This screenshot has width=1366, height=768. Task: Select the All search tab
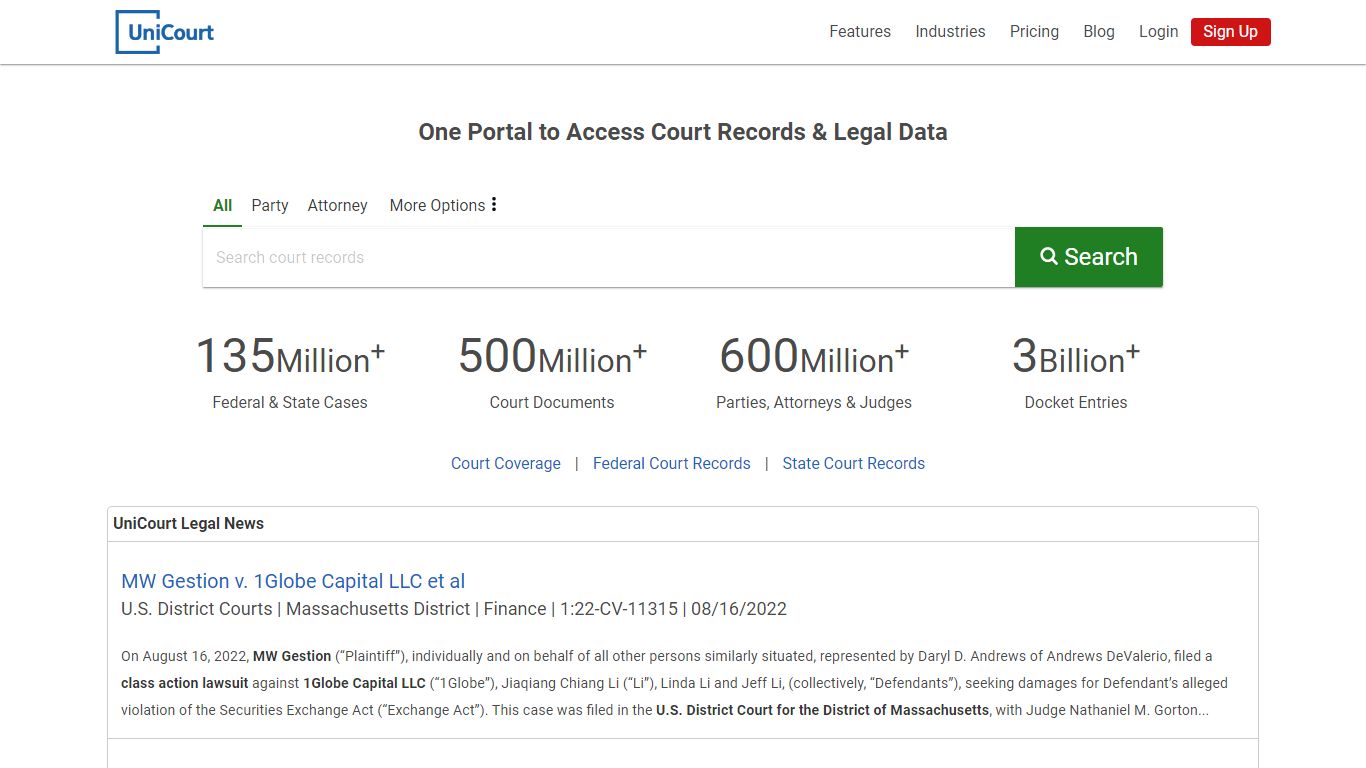[222, 205]
